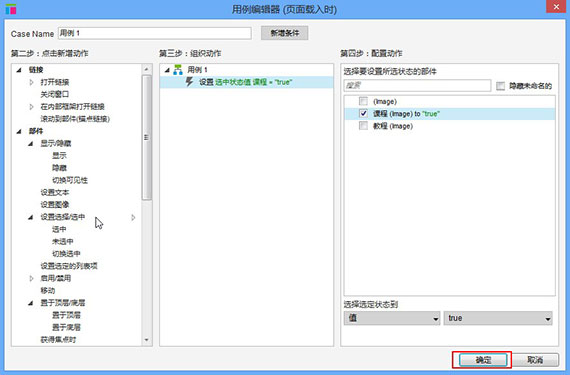
Task: Click the 设置选择/选中 tree label
Action: pos(63,217)
